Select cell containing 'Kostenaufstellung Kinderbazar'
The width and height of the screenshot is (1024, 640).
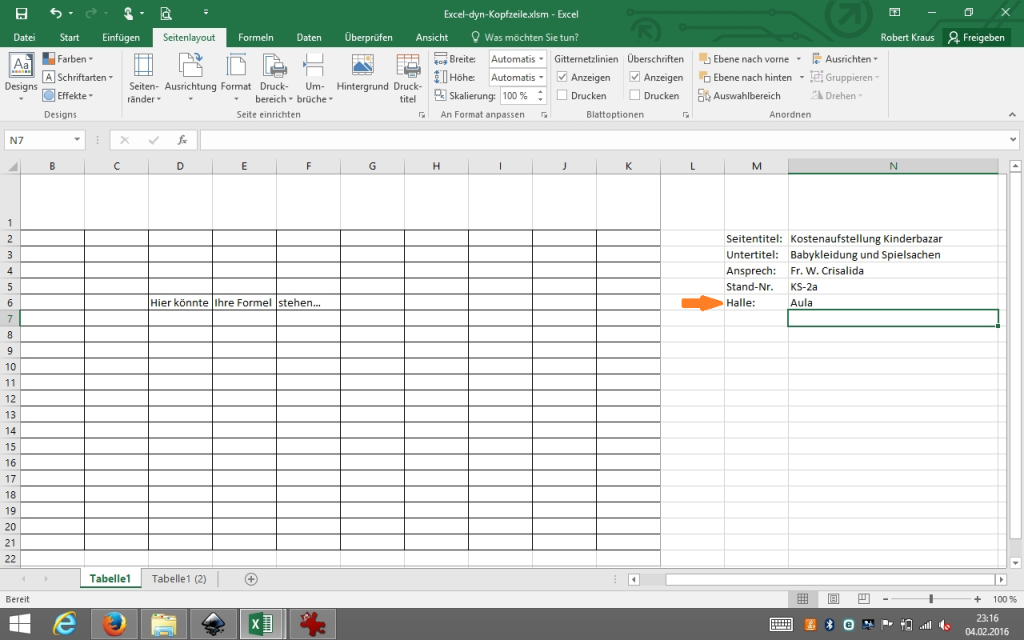click(893, 238)
